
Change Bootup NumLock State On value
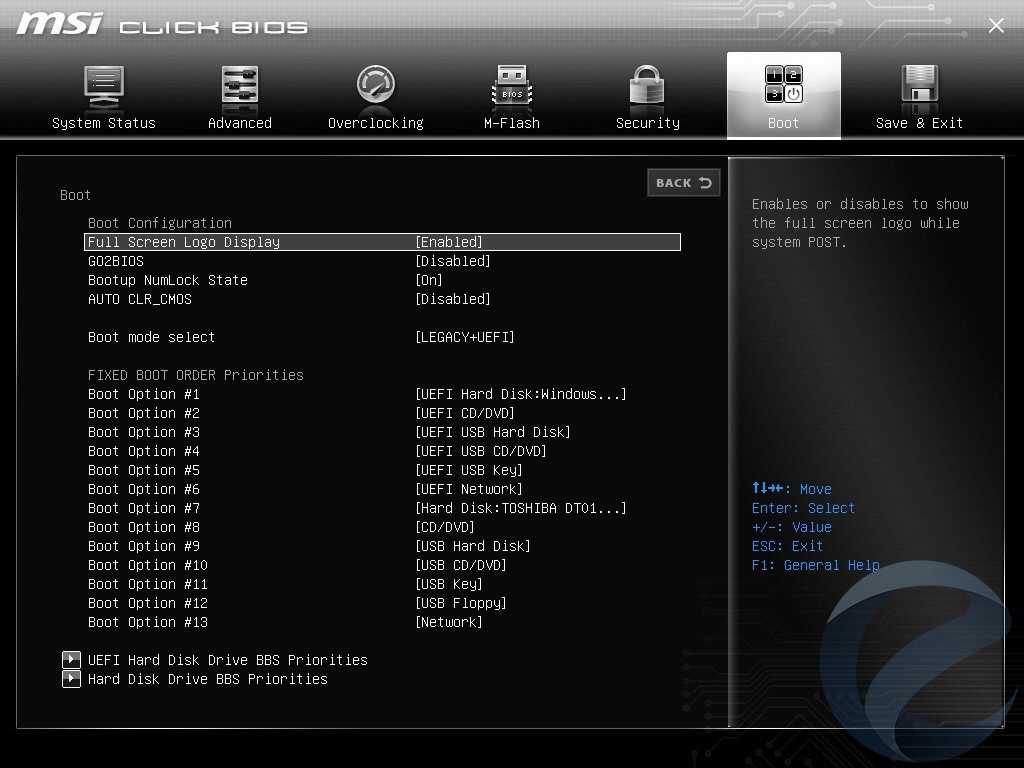coord(429,280)
